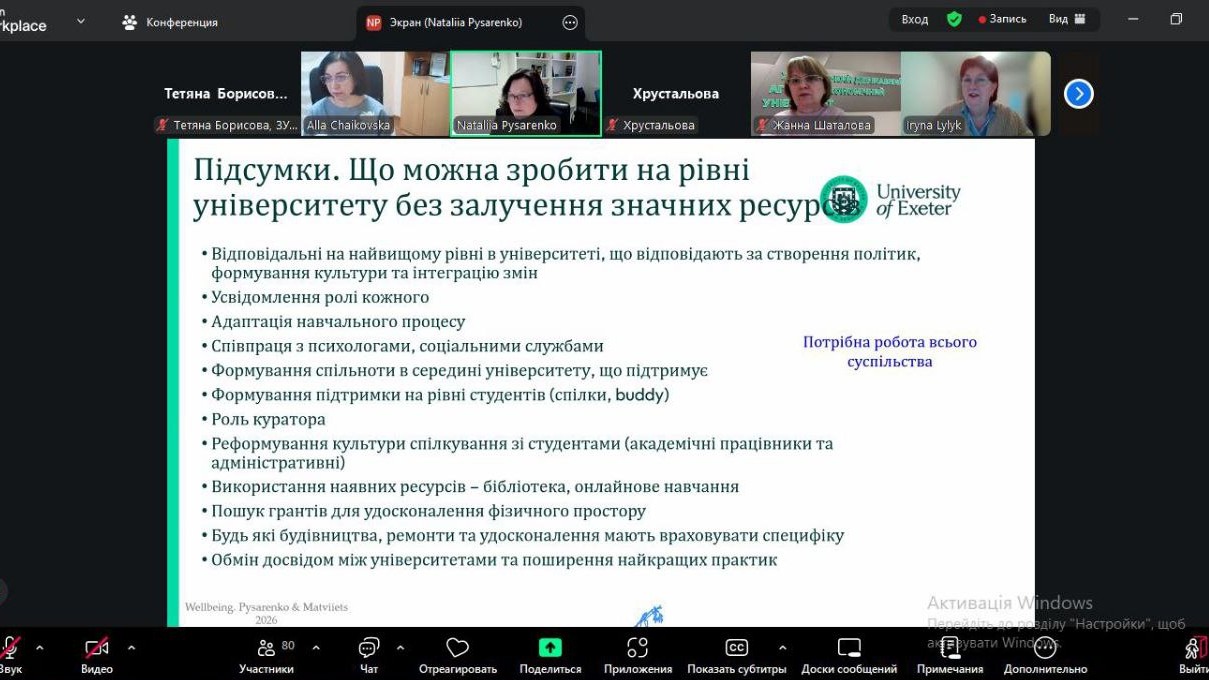The image size is (1209, 680).
Task: Open Доски сообщений whiteboards
Action: point(849,648)
